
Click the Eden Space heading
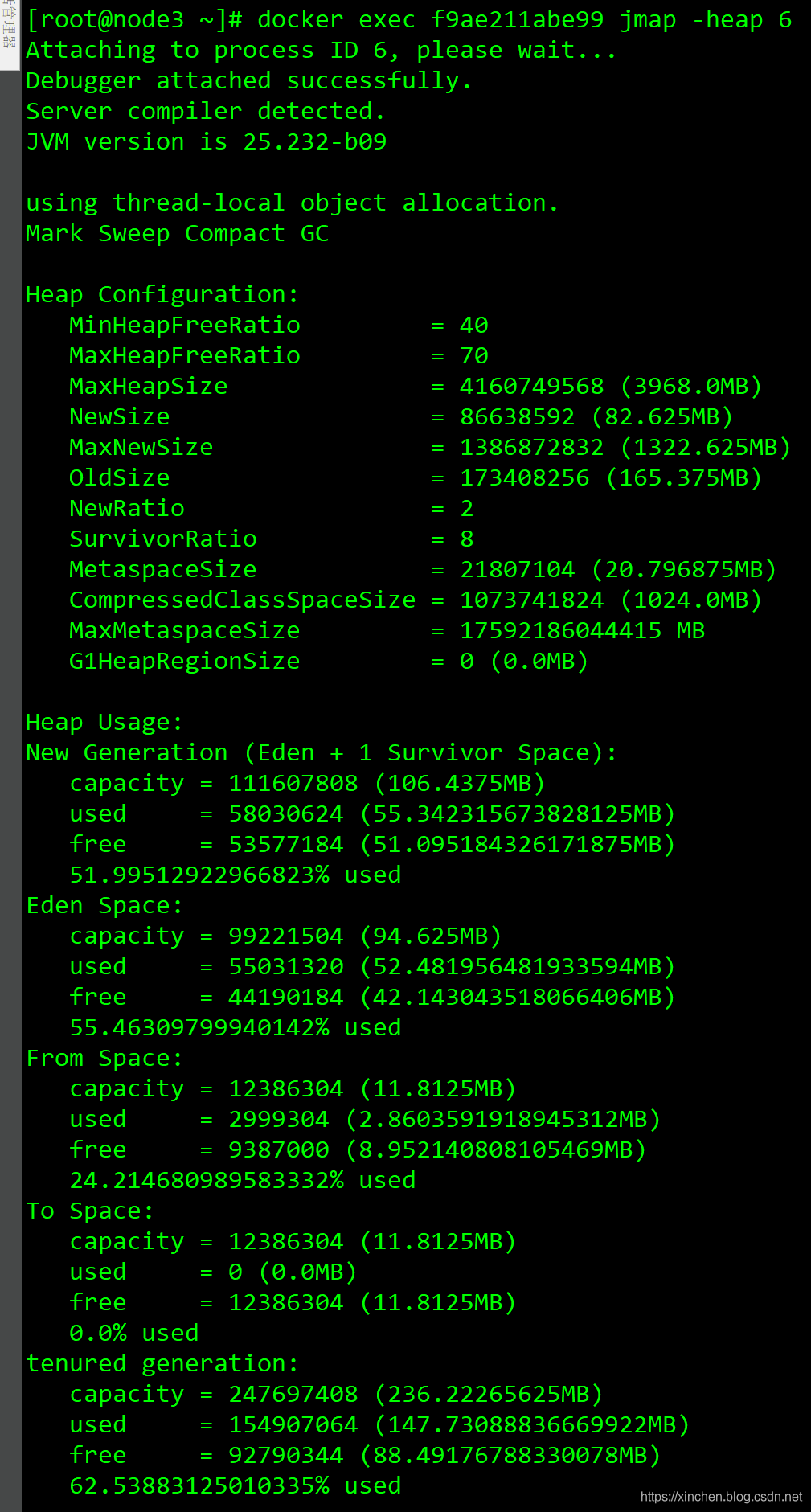tap(104, 906)
